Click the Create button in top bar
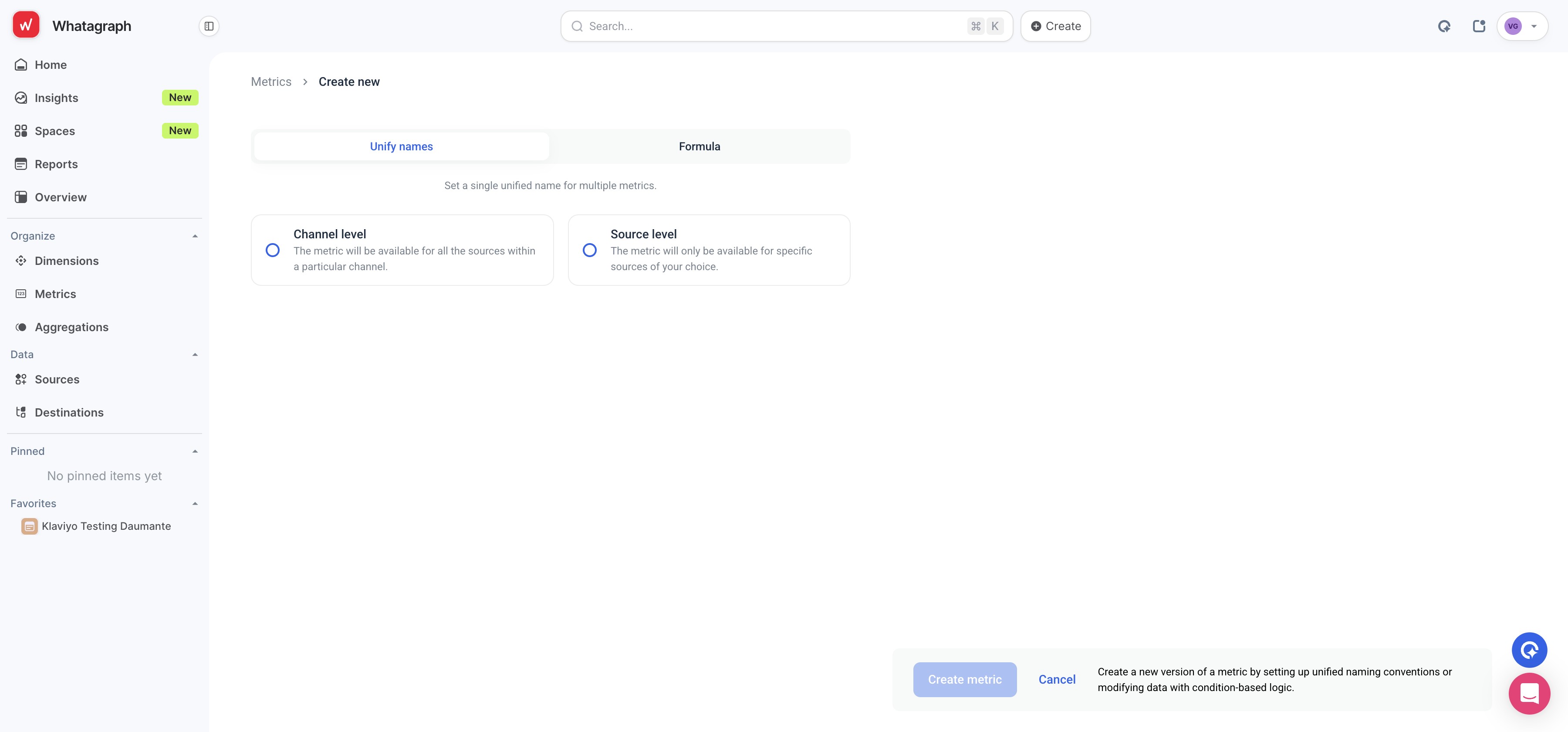The height and width of the screenshot is (732, 1568). (x=1055, y=26)
